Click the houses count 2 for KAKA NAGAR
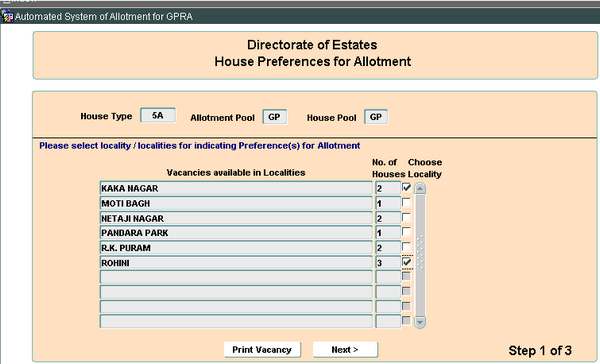 tap(388, 188)
